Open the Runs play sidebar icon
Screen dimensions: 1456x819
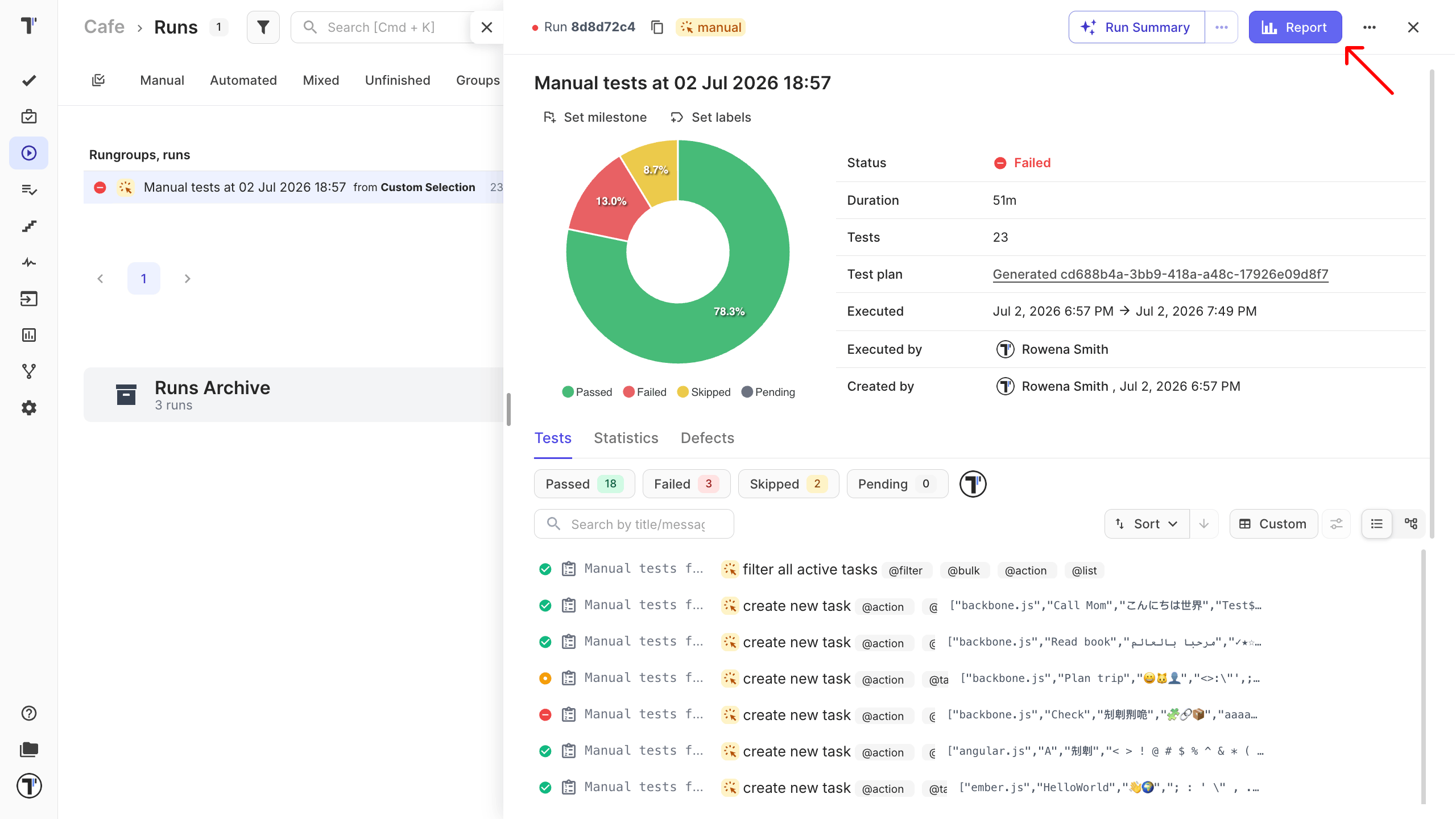tap(29, 153)
